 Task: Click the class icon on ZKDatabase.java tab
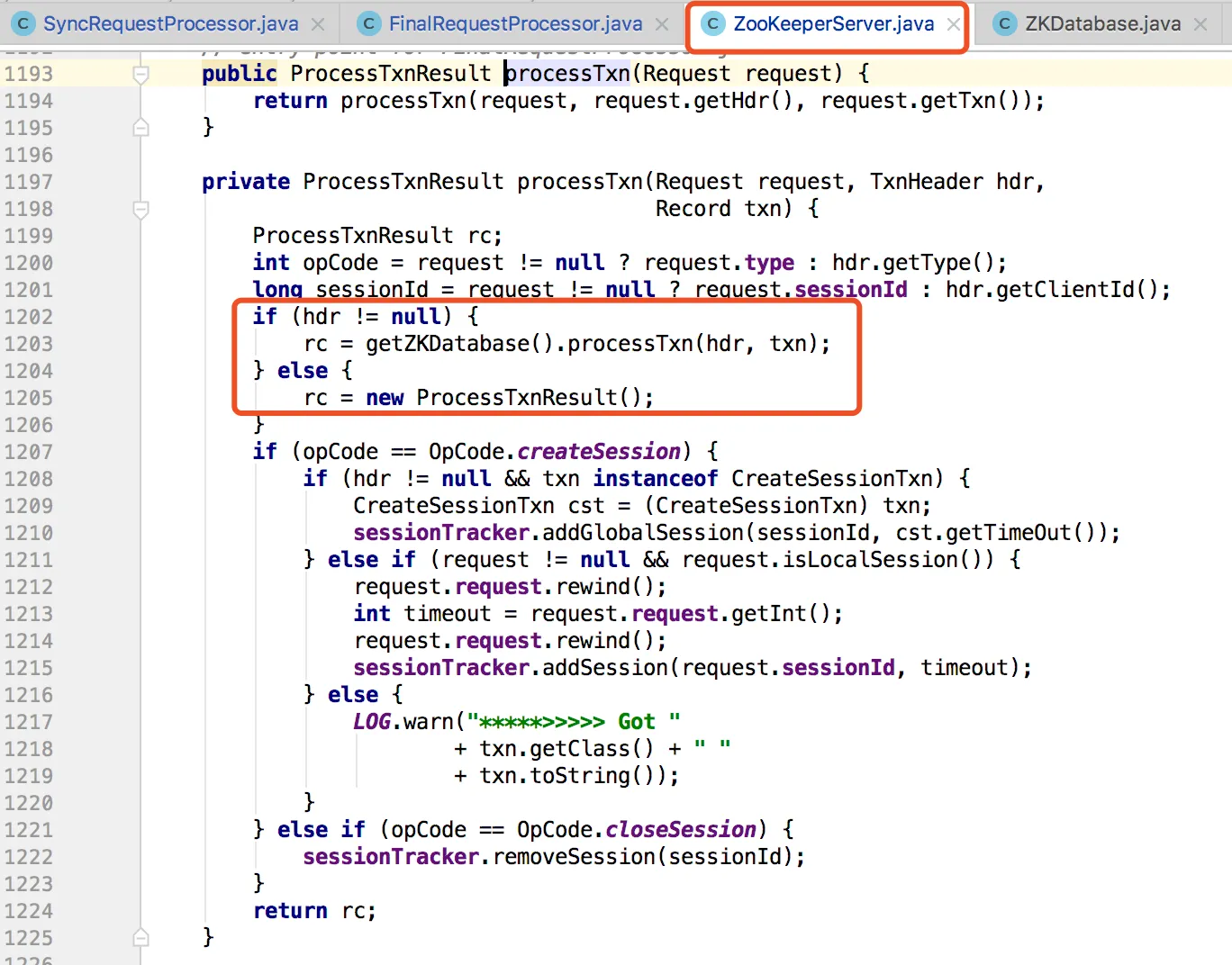[1004, 24]
